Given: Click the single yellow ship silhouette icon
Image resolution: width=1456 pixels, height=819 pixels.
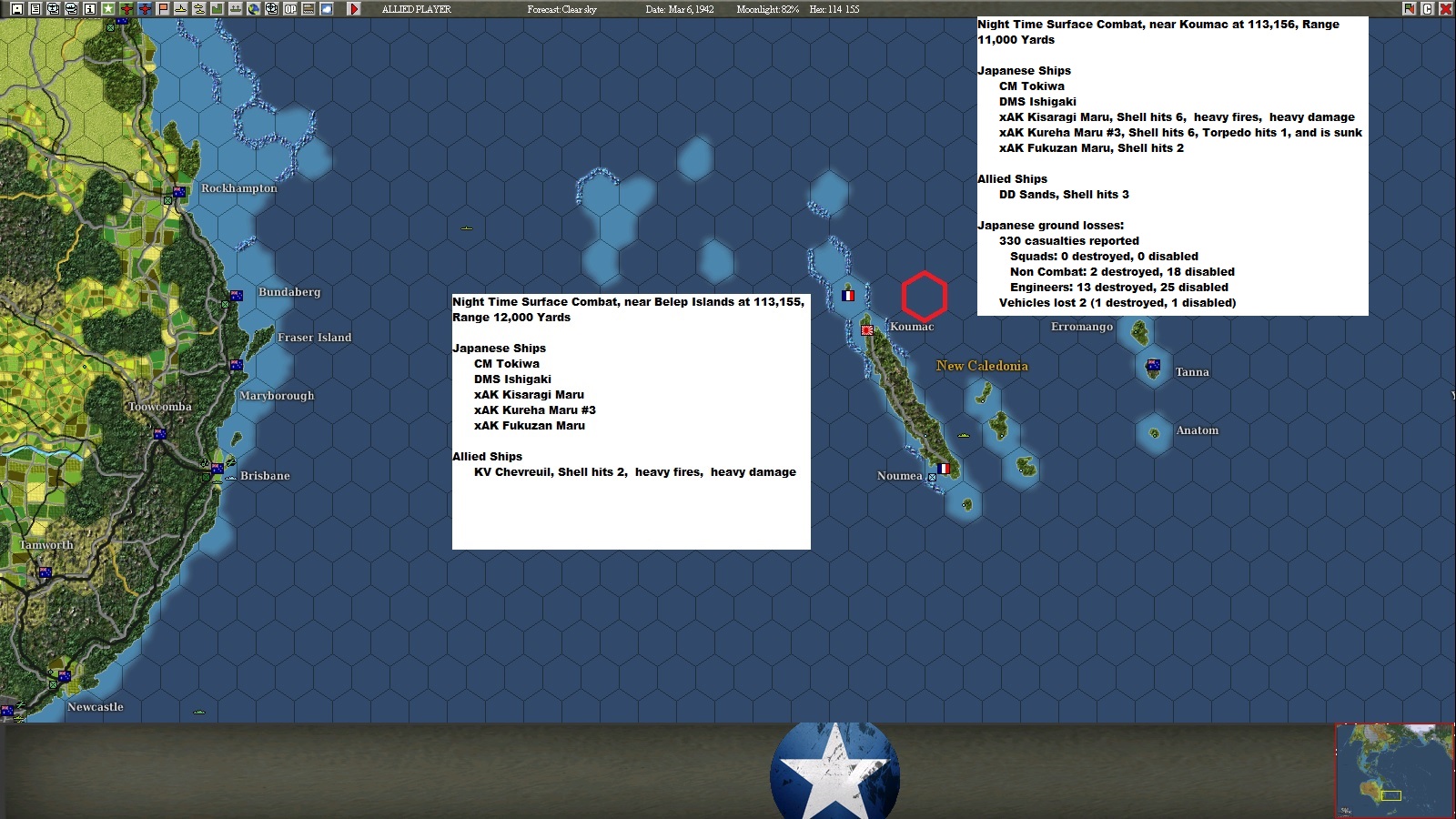Looking at the screenshot, I should pyautogui.click(x=180, y=9).
